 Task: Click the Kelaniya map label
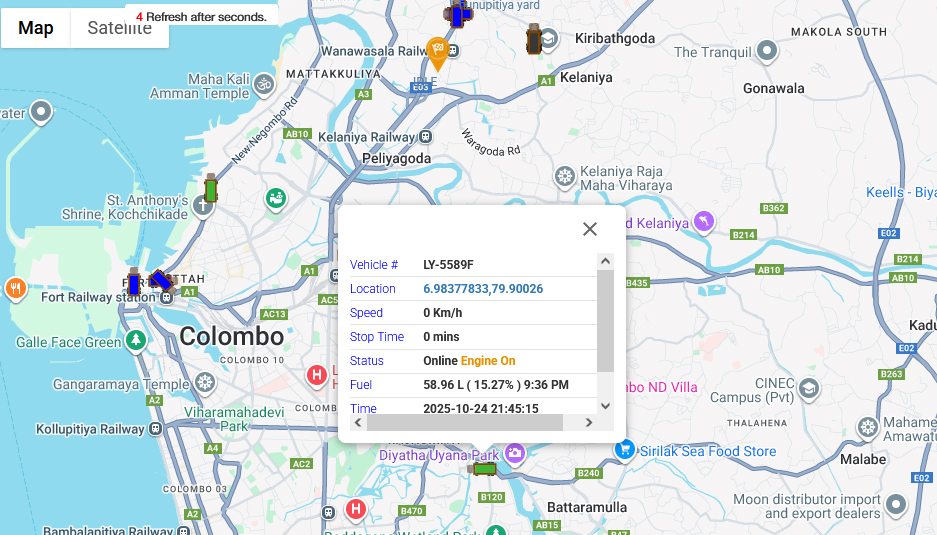(586, 78)
